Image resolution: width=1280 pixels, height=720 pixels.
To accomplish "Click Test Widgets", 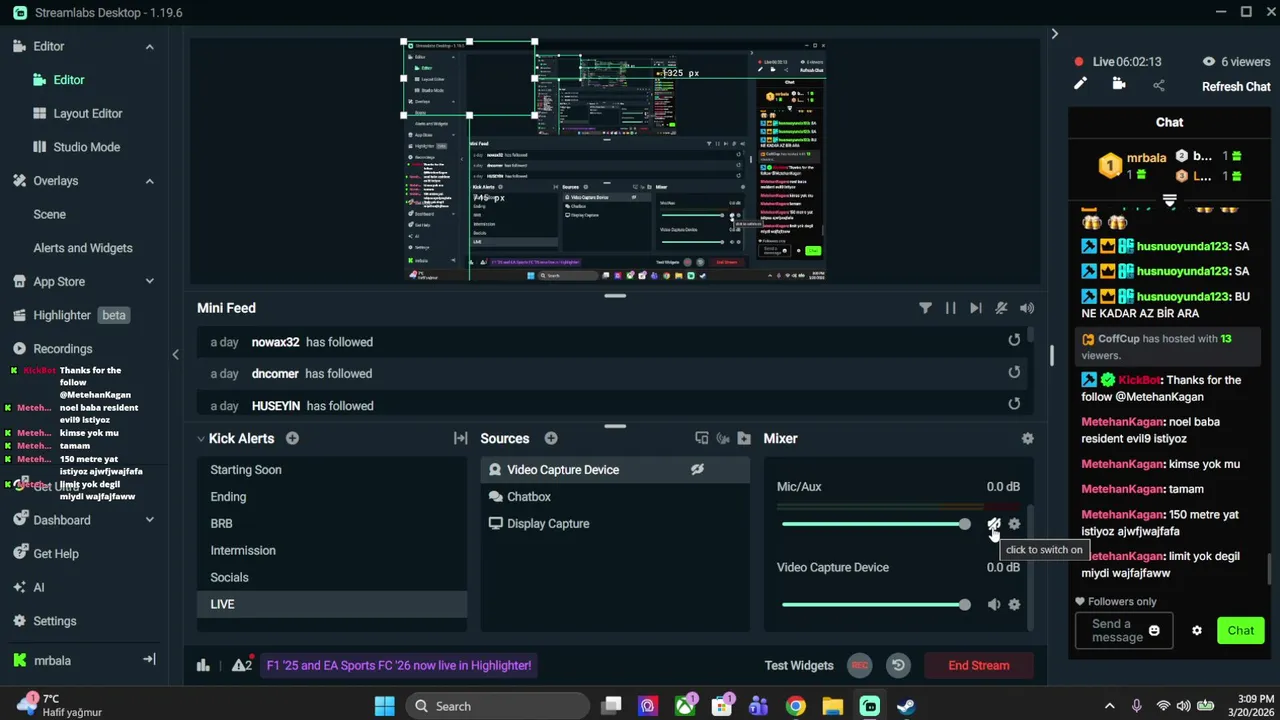I will pyautogui.click(x=799, y=665).
